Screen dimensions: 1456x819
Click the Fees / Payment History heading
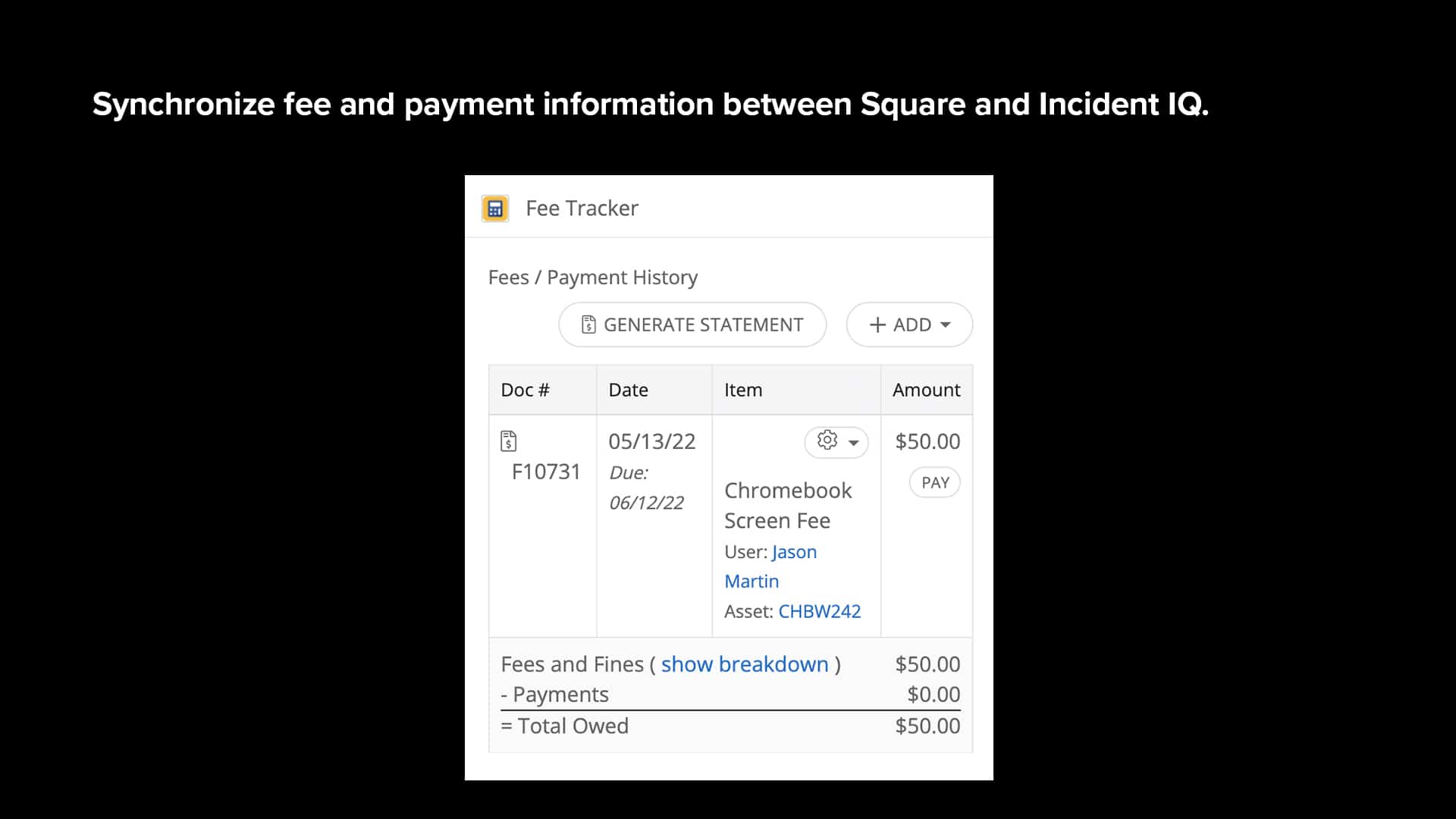[594, 277]
